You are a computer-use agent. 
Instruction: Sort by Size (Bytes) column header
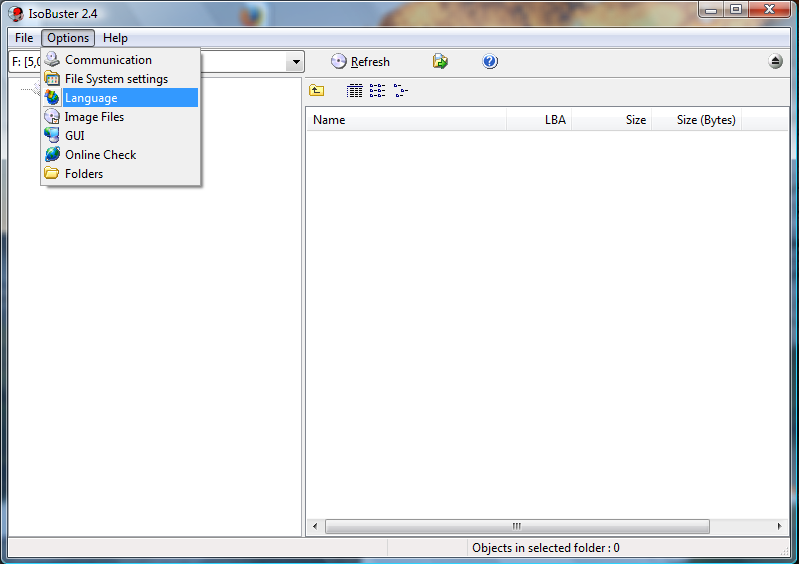(x=697, y=120)
